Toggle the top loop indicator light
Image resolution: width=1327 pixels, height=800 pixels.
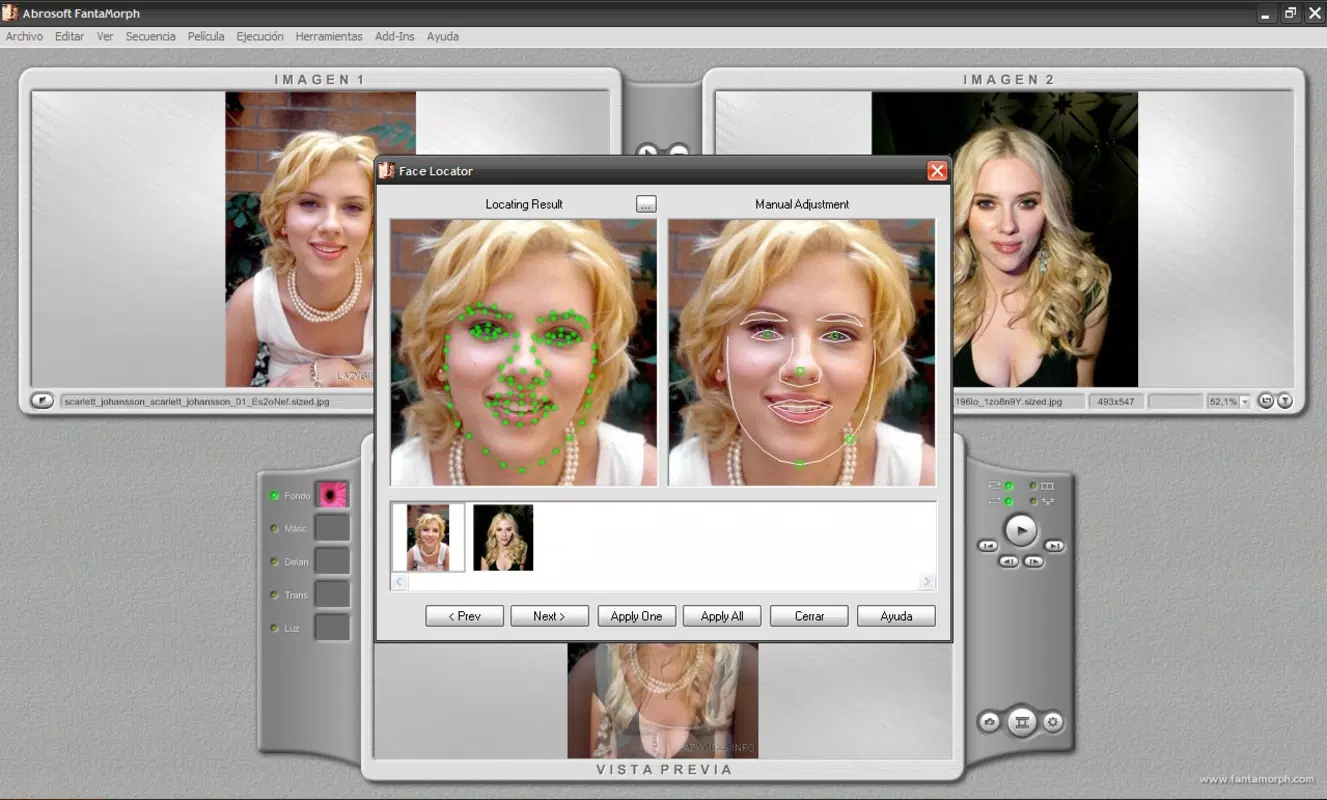coord(1009,486)
